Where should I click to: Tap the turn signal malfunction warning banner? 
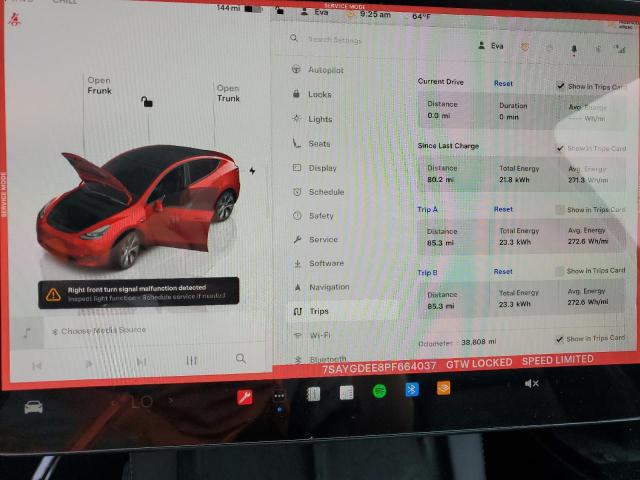tap(139, 293)
